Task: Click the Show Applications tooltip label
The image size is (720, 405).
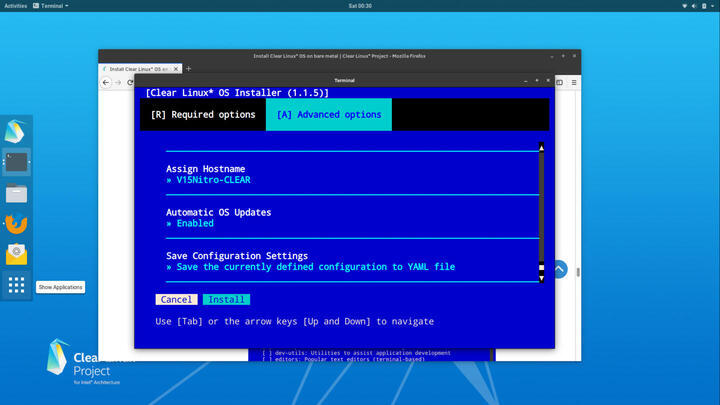Action: point(61,287)
